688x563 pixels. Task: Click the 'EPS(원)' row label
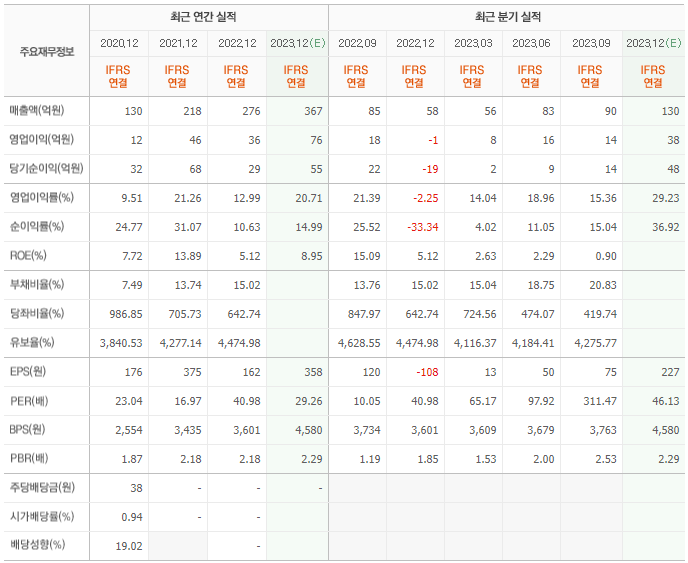28,372
